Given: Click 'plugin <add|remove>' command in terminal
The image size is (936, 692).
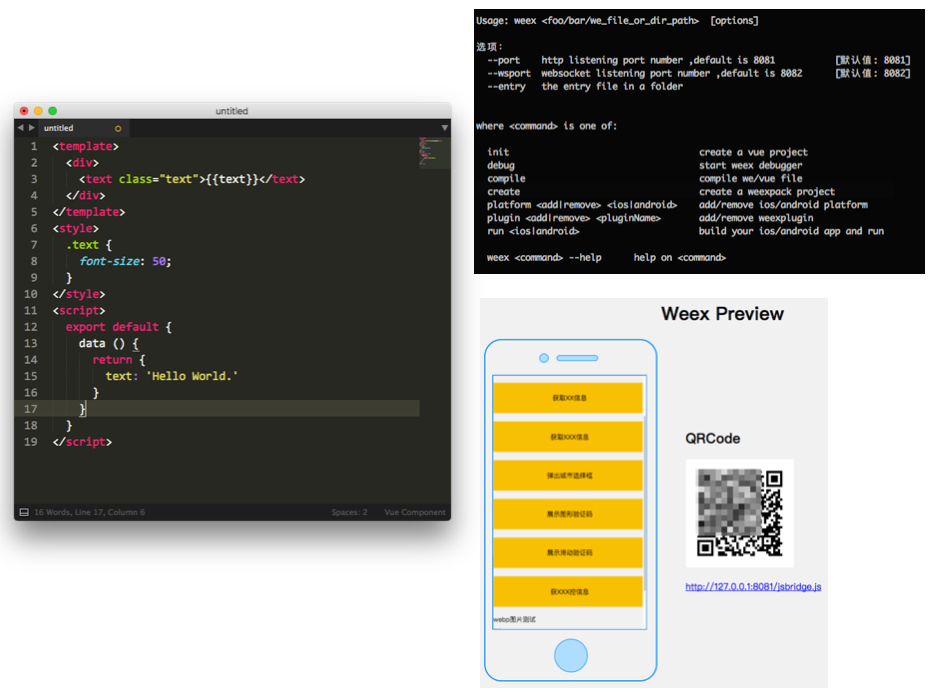Looking at the screenshot, I should click(x=574, y=218).
